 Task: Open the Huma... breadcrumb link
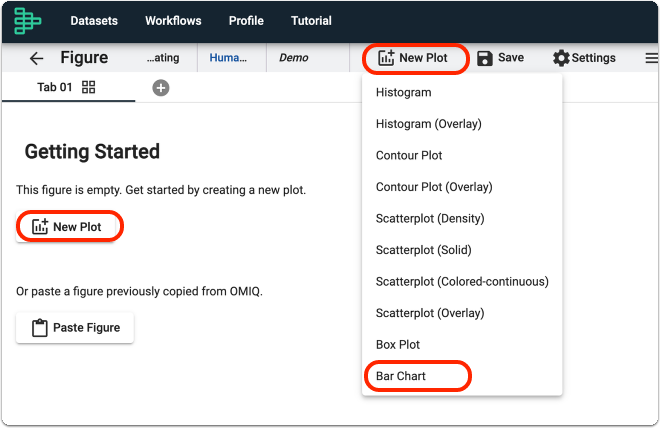coord(228,58)
